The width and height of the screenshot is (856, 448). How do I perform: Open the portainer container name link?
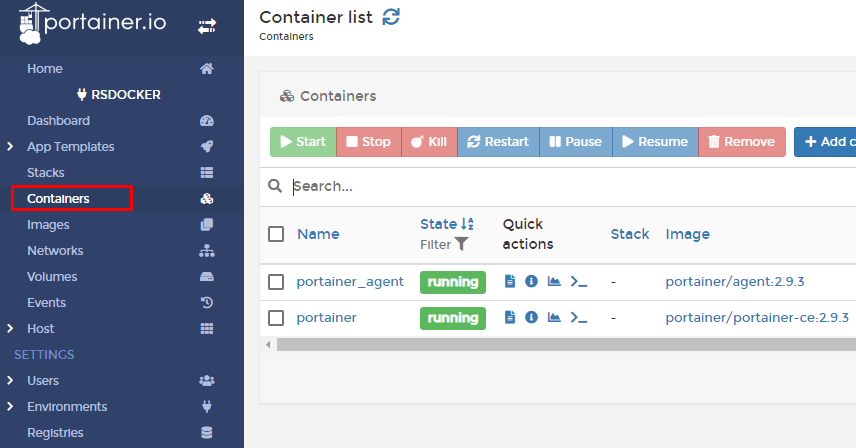[326, 318]
